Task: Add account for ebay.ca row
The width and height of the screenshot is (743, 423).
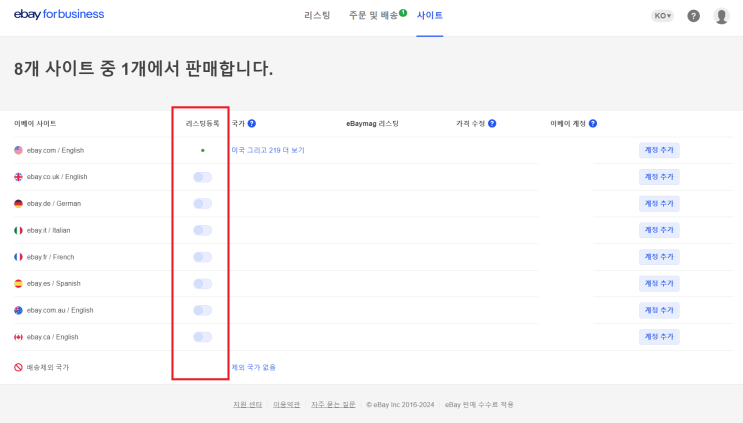Action: [659, 337]
